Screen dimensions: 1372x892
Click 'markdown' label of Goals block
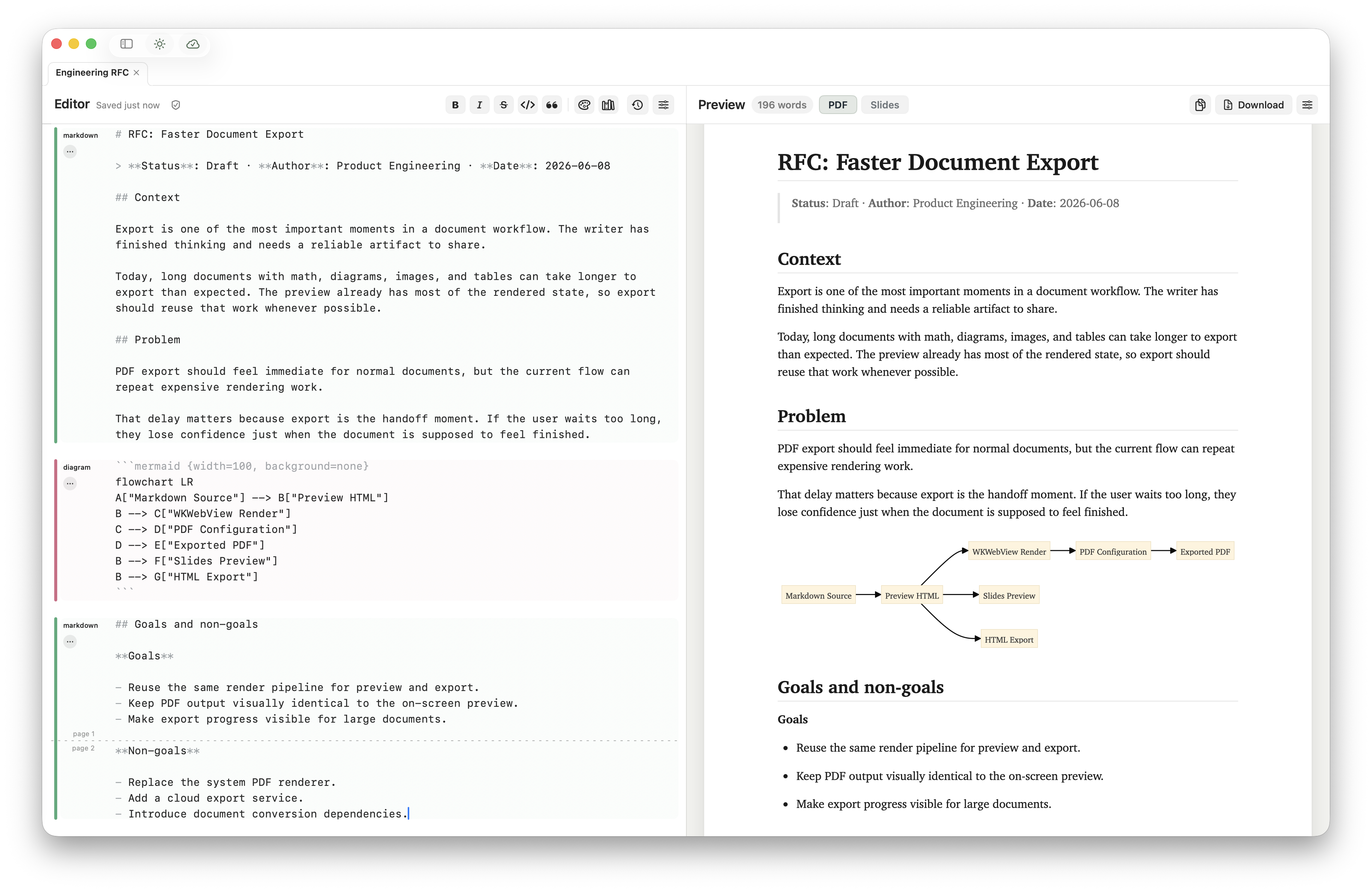tap(81, 625)
